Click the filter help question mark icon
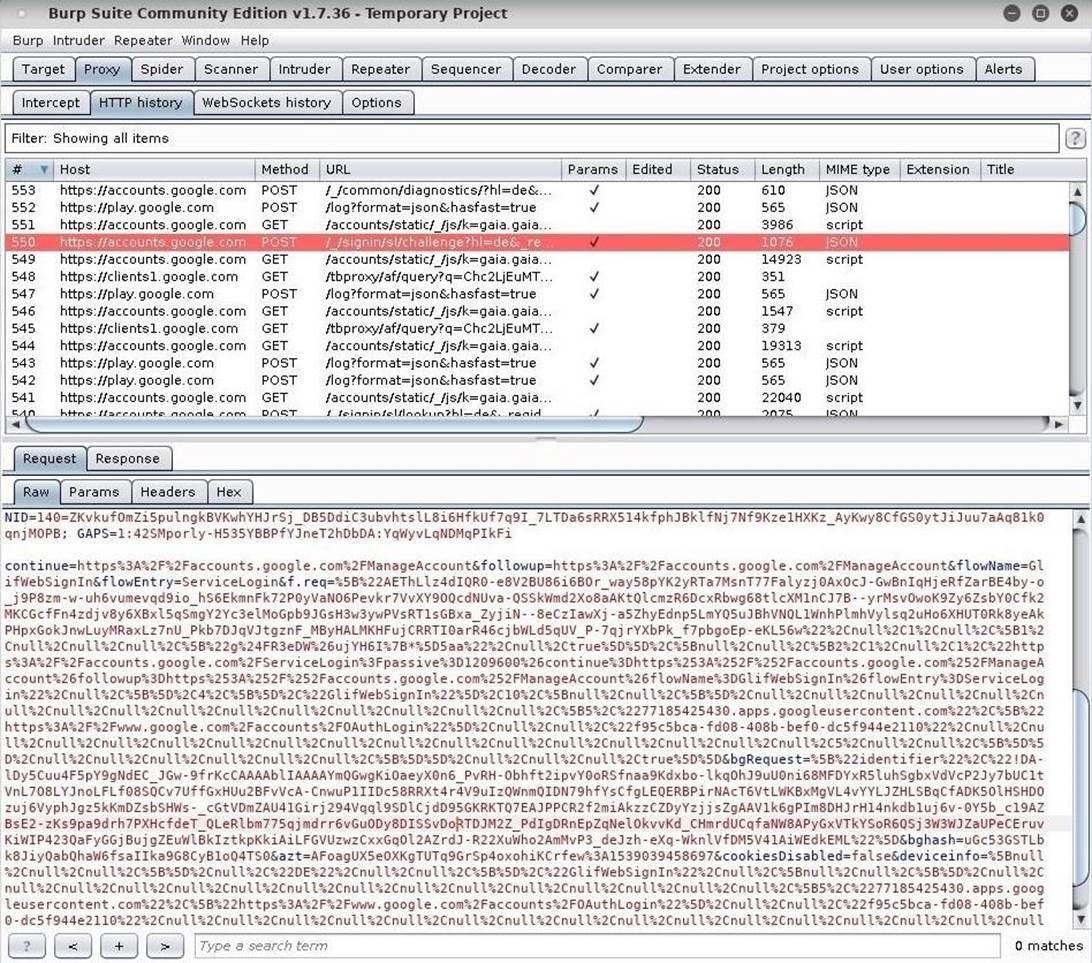1092x963 pixels. [x=1075, y=139]
